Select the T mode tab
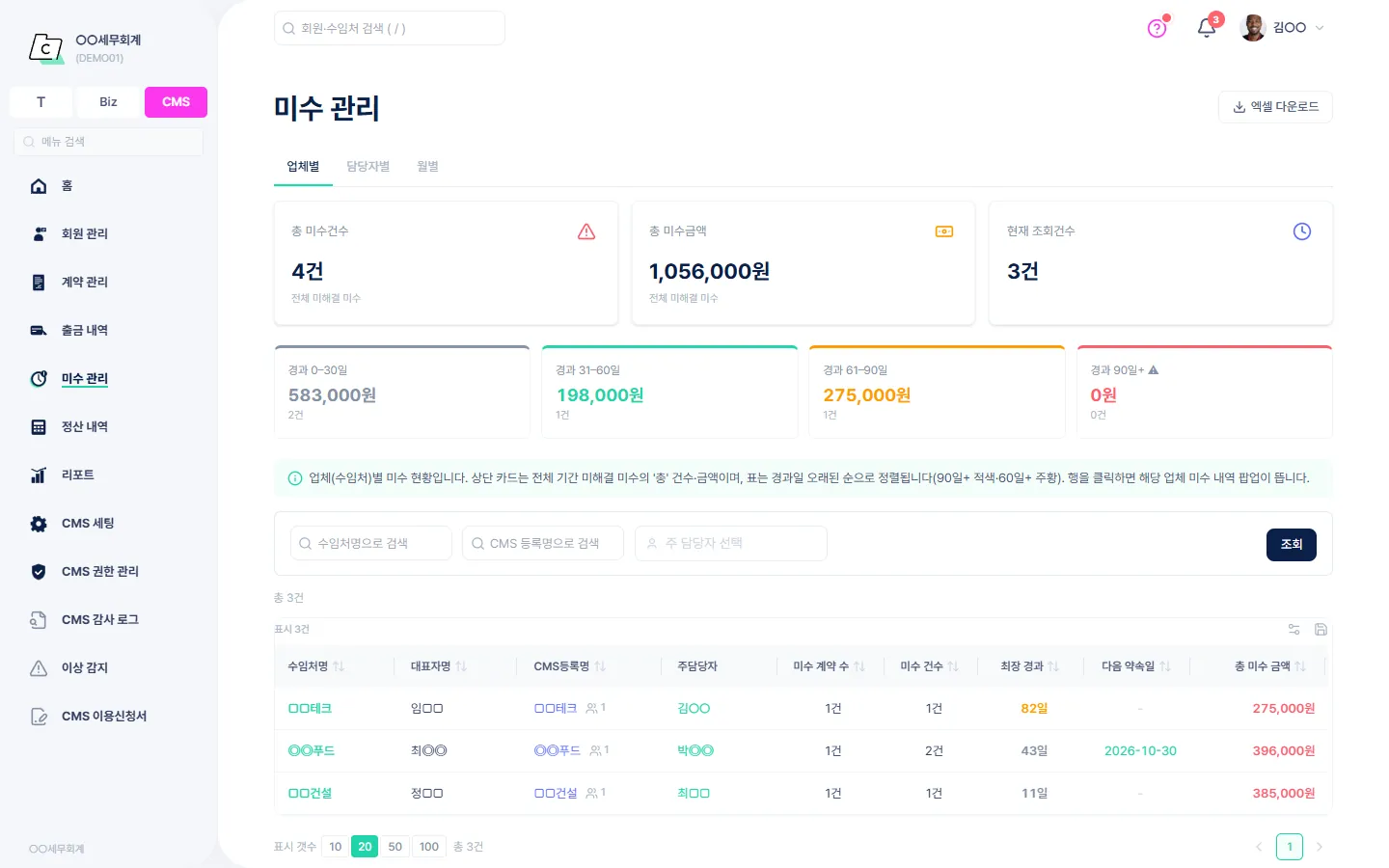 (41, 102)
